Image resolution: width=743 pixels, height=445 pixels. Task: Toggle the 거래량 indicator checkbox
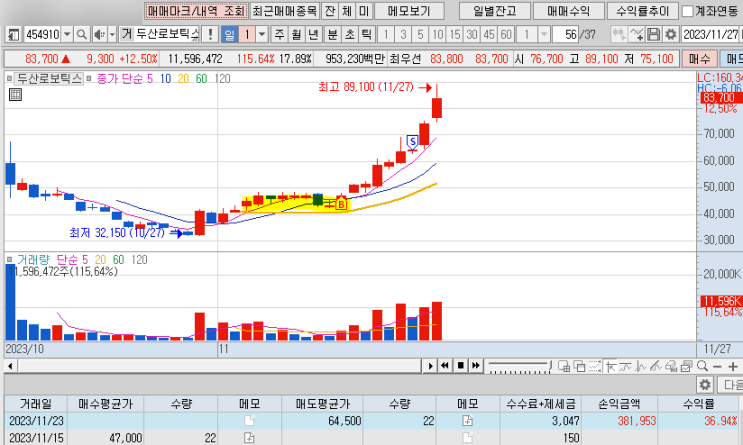click(9, 260)
